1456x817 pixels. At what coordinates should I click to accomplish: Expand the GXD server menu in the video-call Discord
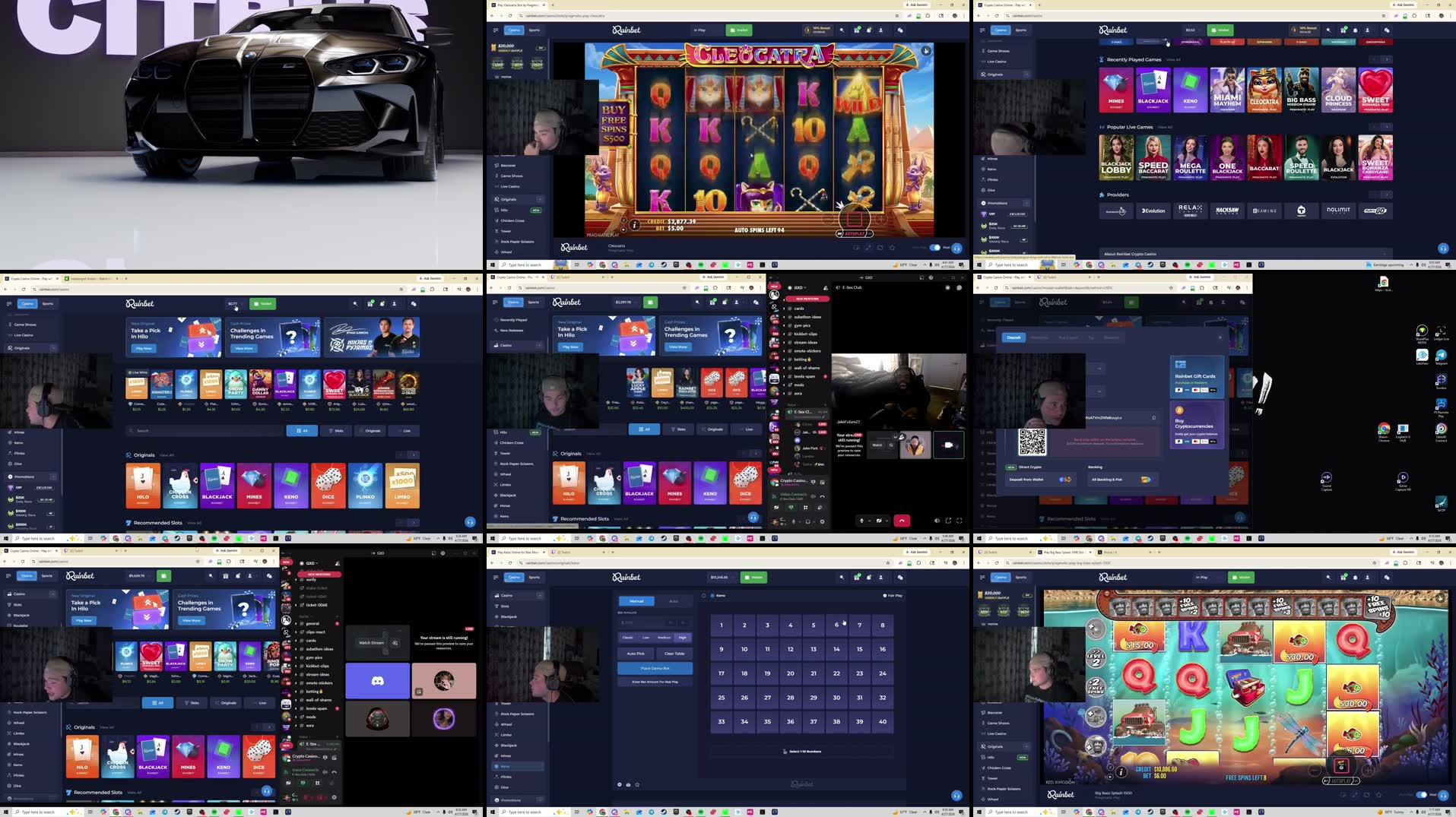pos(799,287)
